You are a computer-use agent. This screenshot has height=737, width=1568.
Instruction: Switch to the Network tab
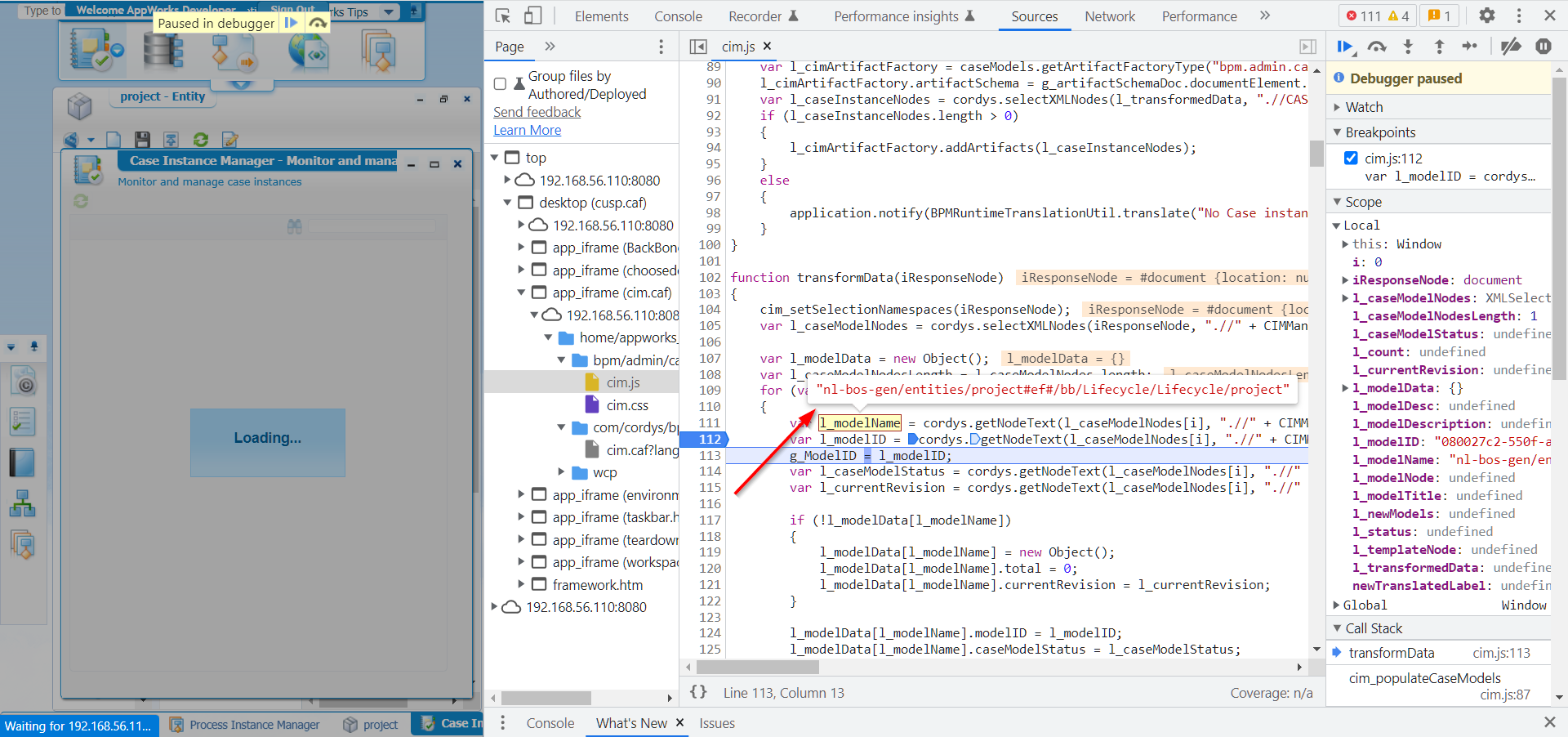(x=1109, y=16)
